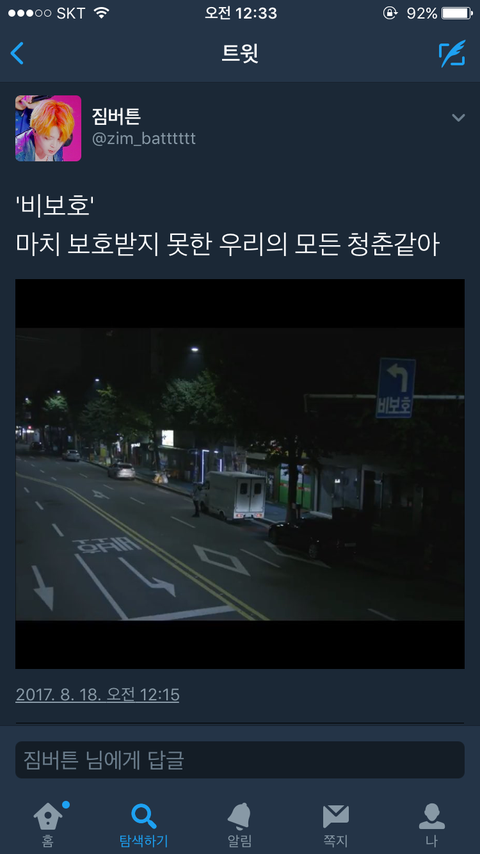The width and height of the screenshot is (480, 854).
Task: Open @zim_battttttt handle link
Action: pos(144,139)
